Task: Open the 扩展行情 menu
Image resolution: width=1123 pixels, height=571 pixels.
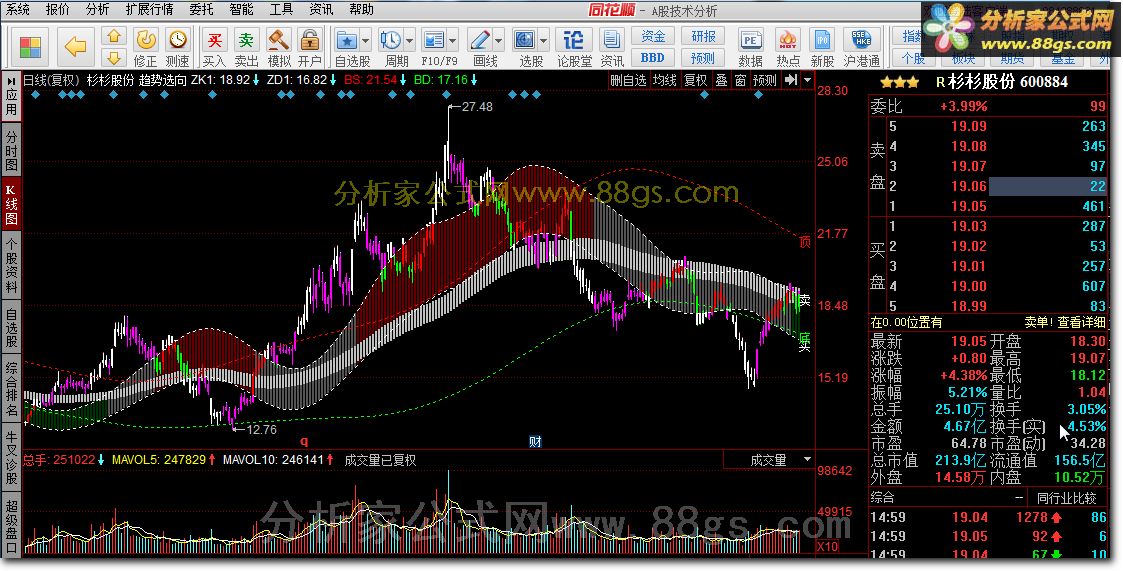Action: pyautogui.click(x=150, y=9)
